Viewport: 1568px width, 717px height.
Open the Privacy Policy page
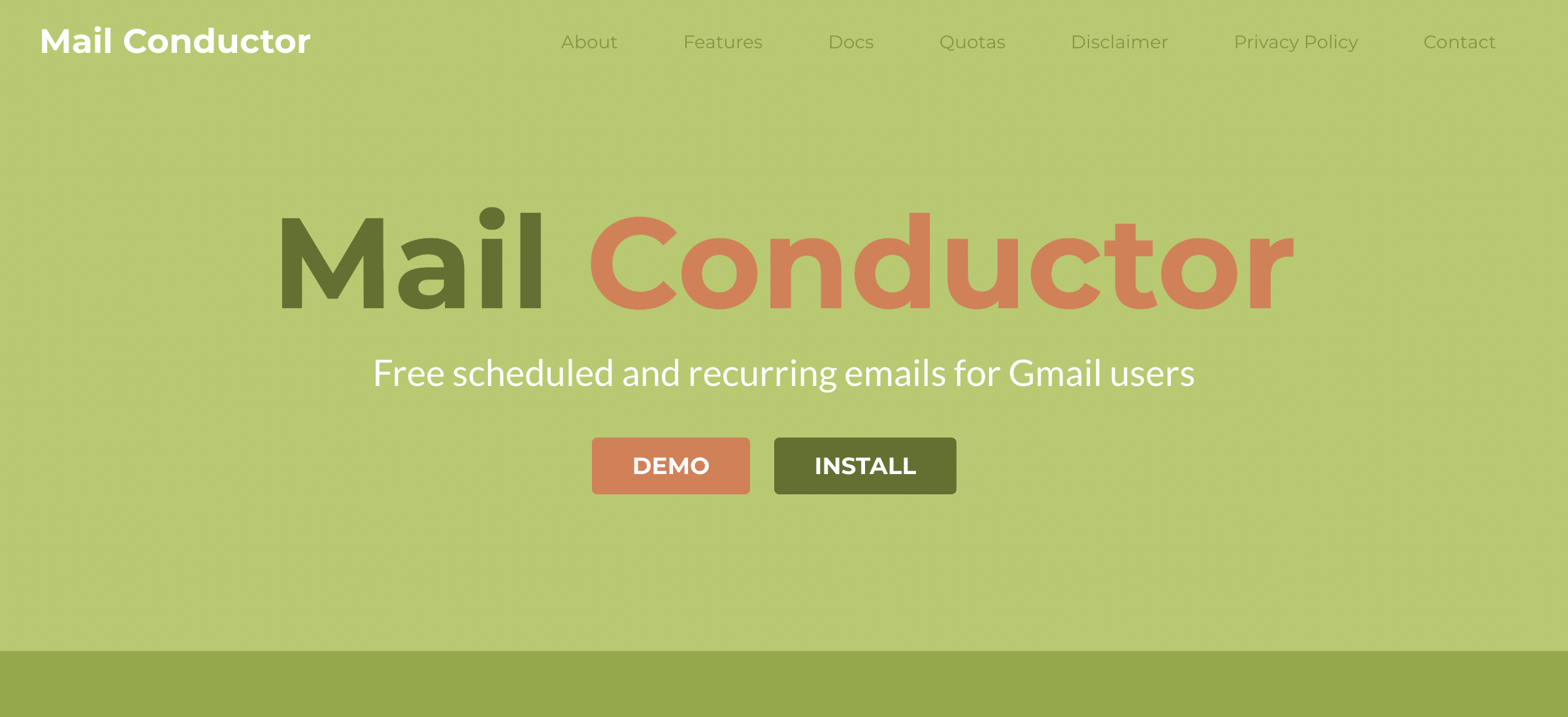[1296, 42]
